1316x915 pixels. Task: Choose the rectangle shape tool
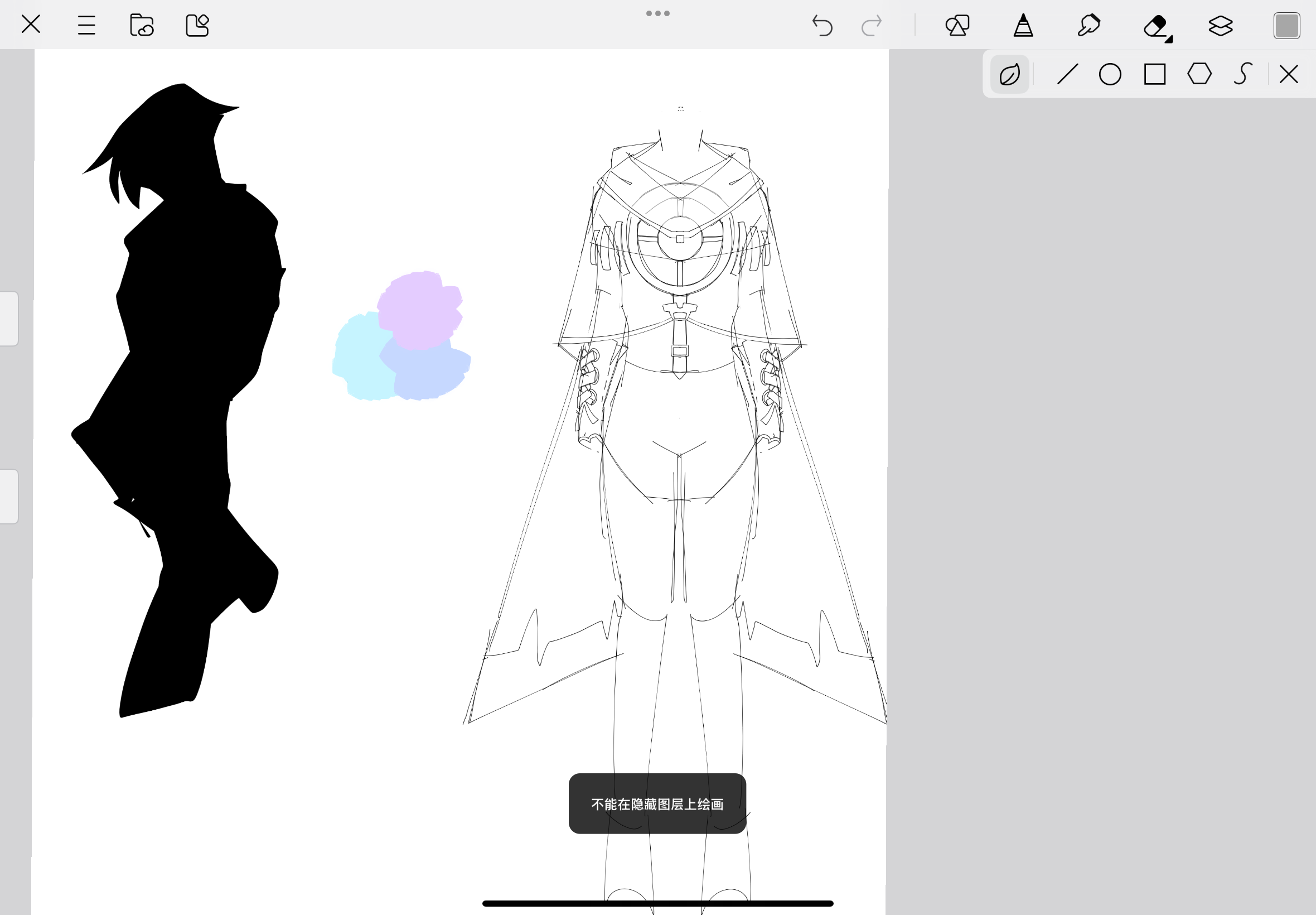coord(1154,74)
